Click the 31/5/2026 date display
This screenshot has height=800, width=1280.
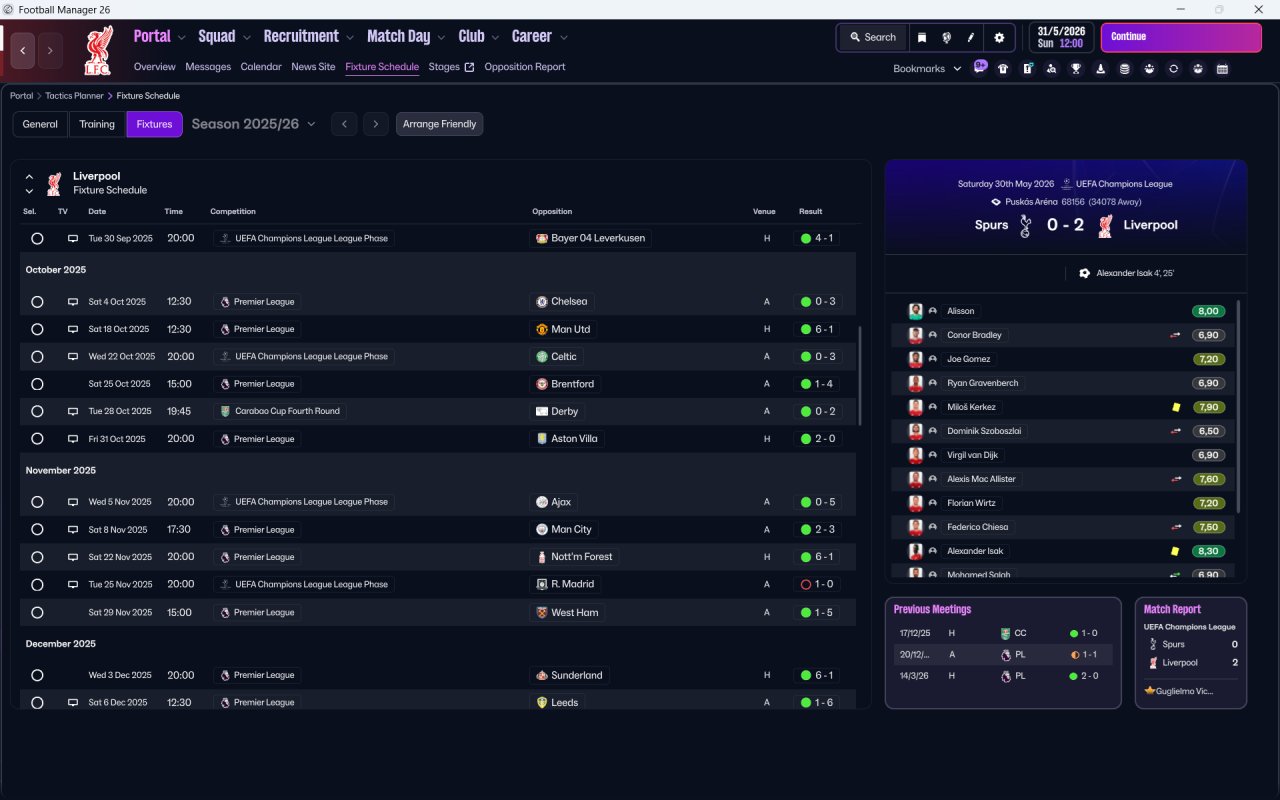click(1061, 37)
